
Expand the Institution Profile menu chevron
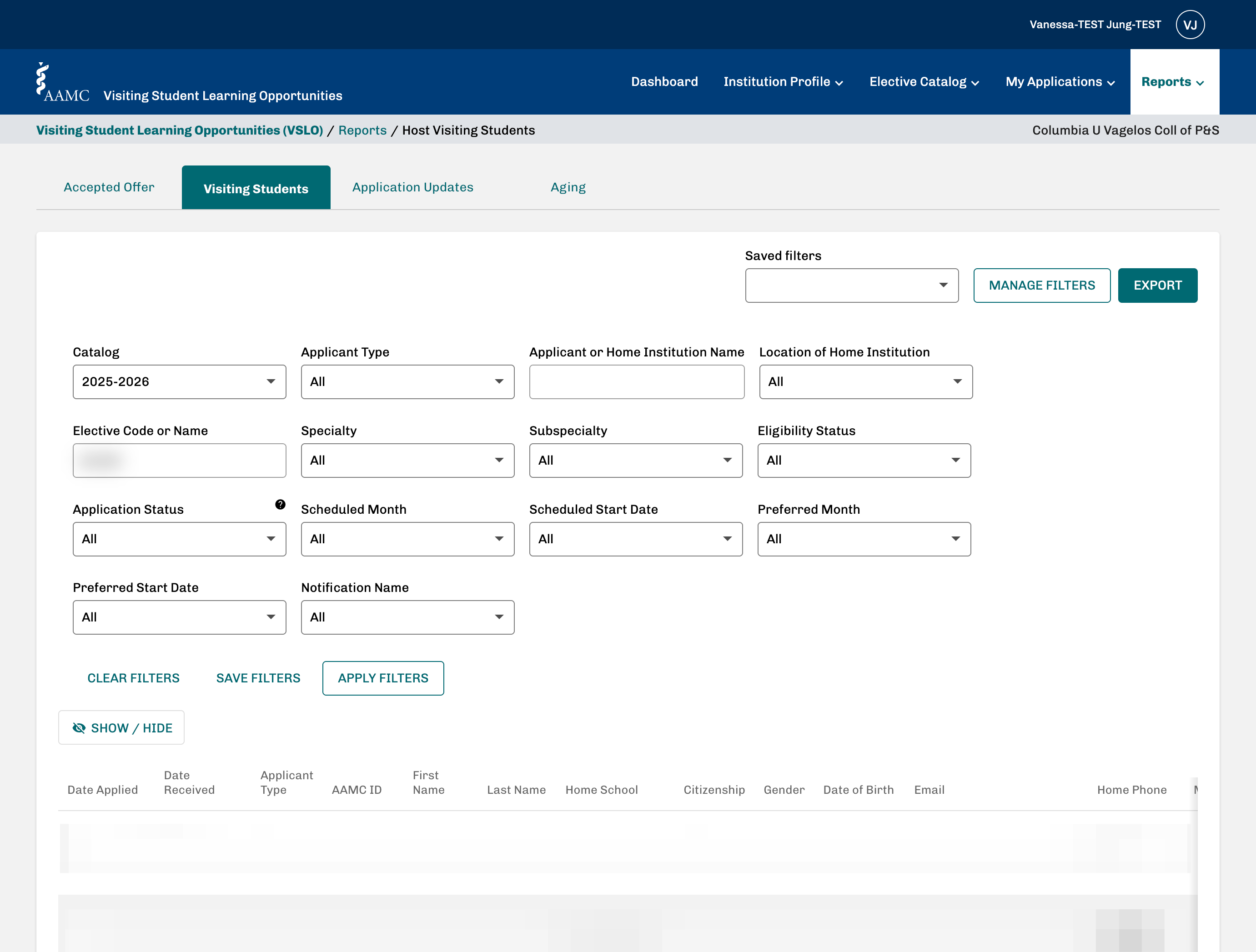[839, 83]
